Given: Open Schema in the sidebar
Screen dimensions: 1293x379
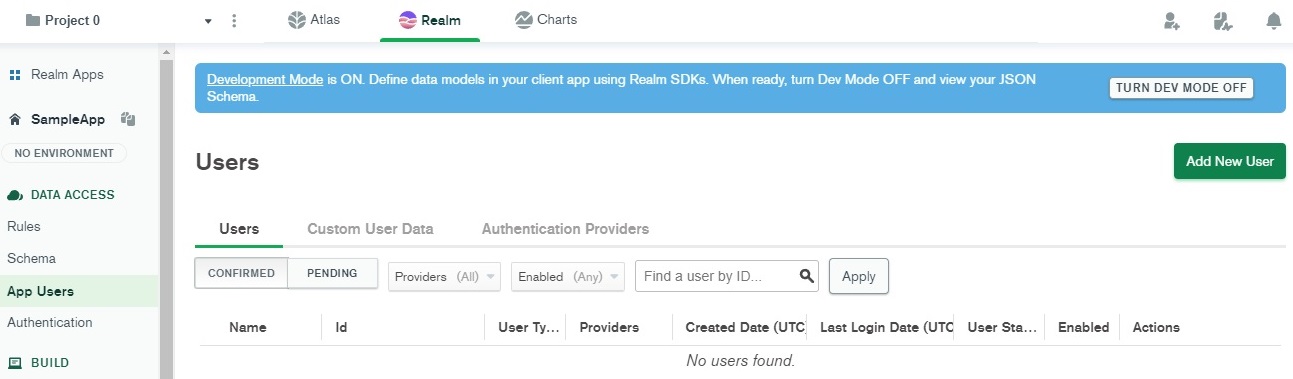Looking at the screenshot, I should [32, 259].
